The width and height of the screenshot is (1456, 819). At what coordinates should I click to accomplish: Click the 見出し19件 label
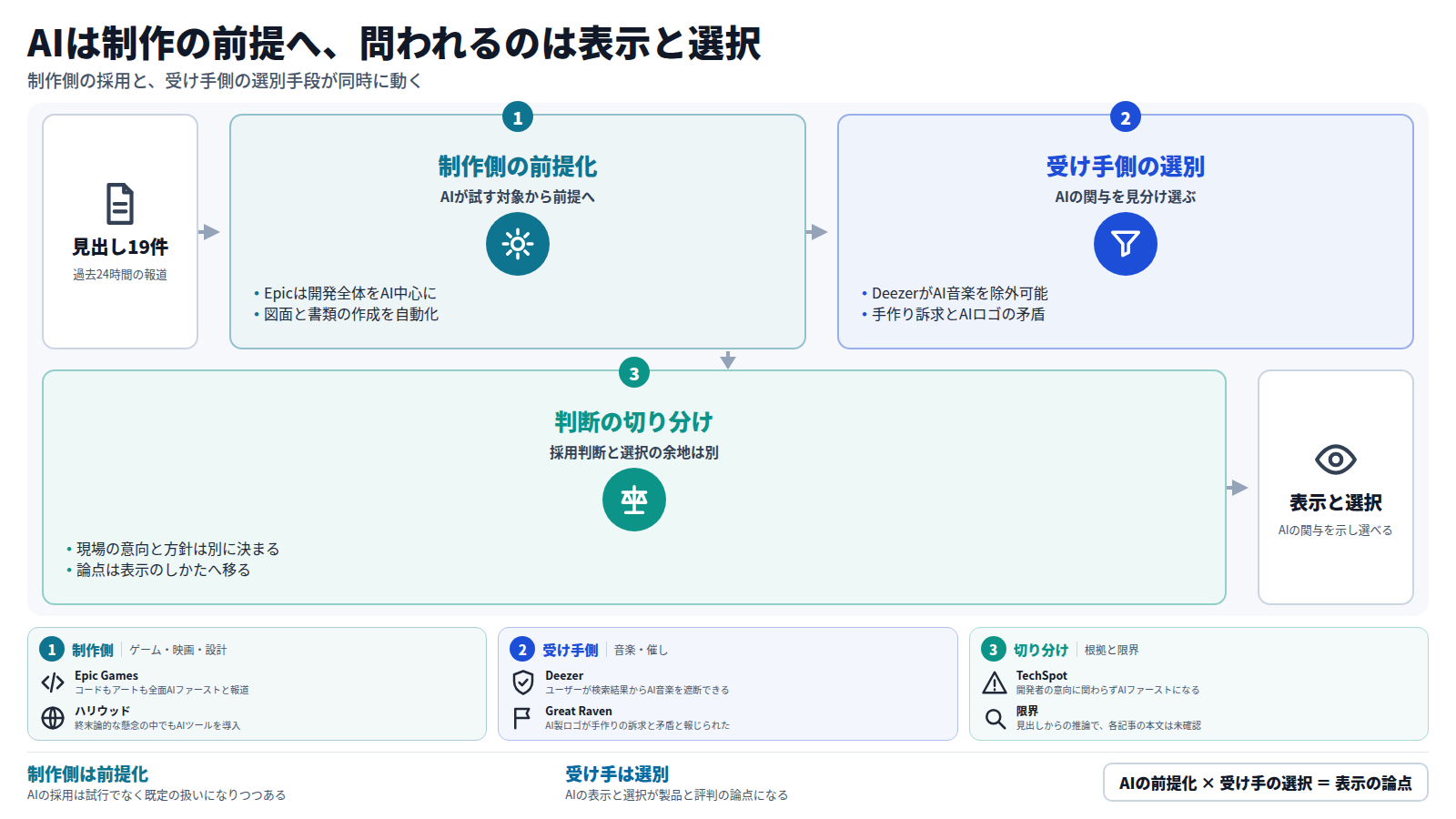click(120, 248)
